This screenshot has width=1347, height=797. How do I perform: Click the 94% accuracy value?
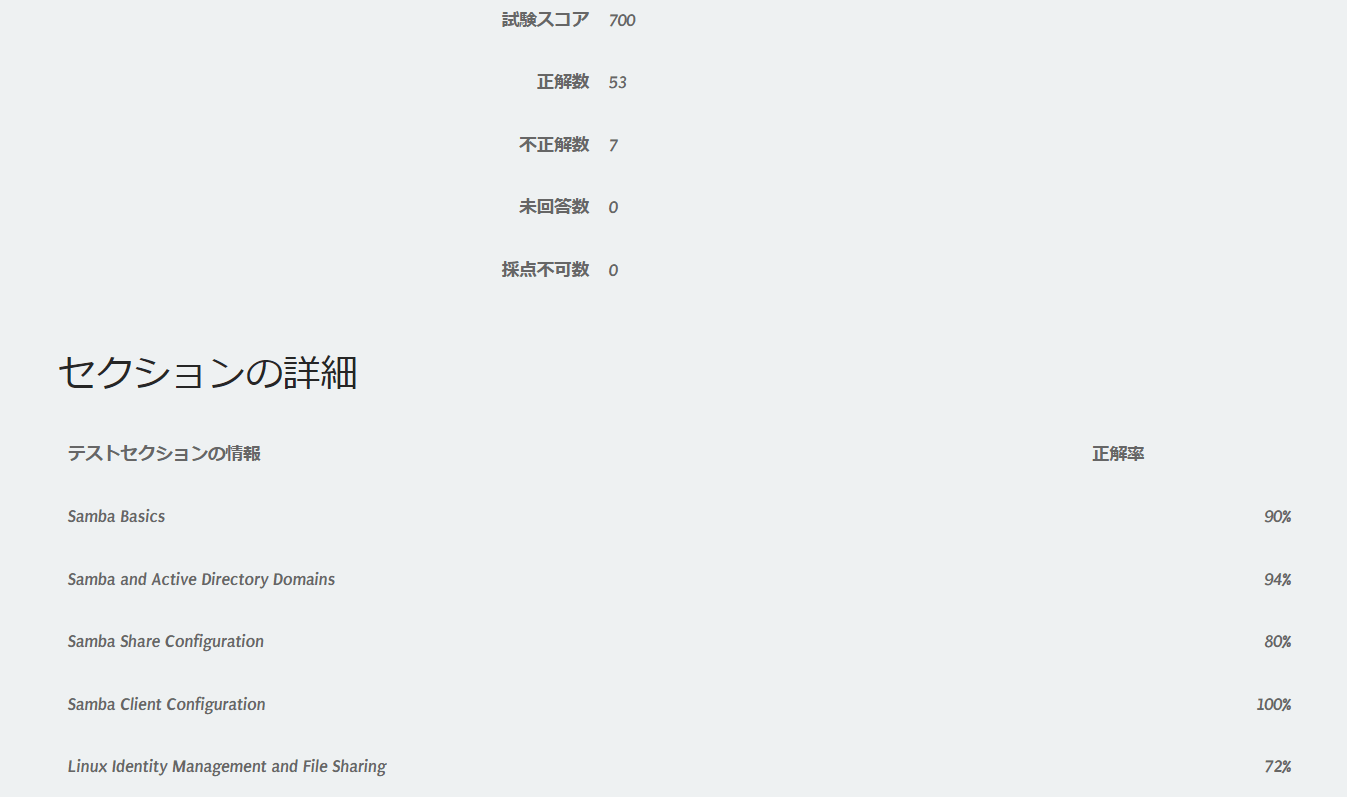click(1277, 580)
